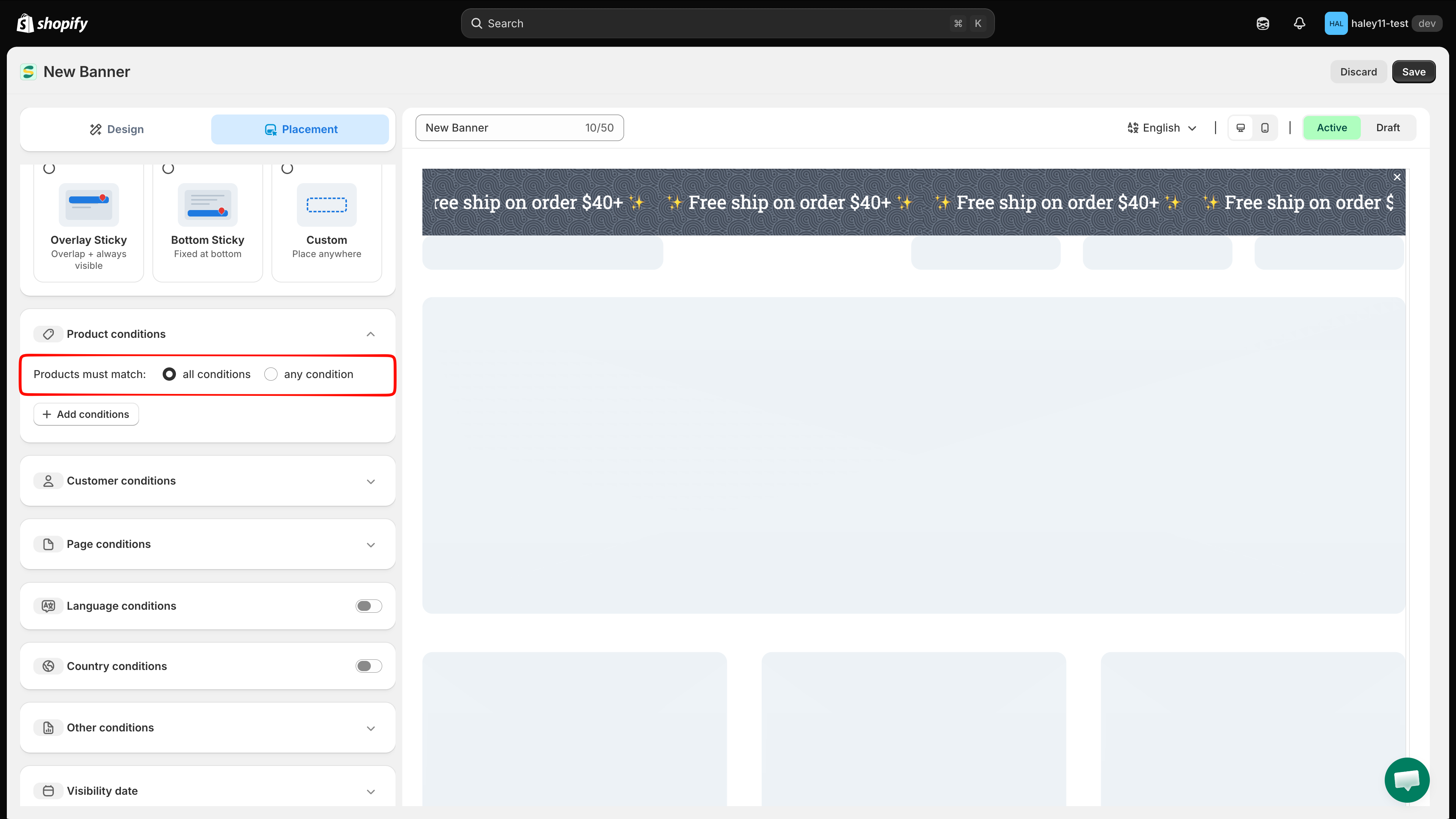
Task: Collapse the Product conditions section
Action: point(371,334)
